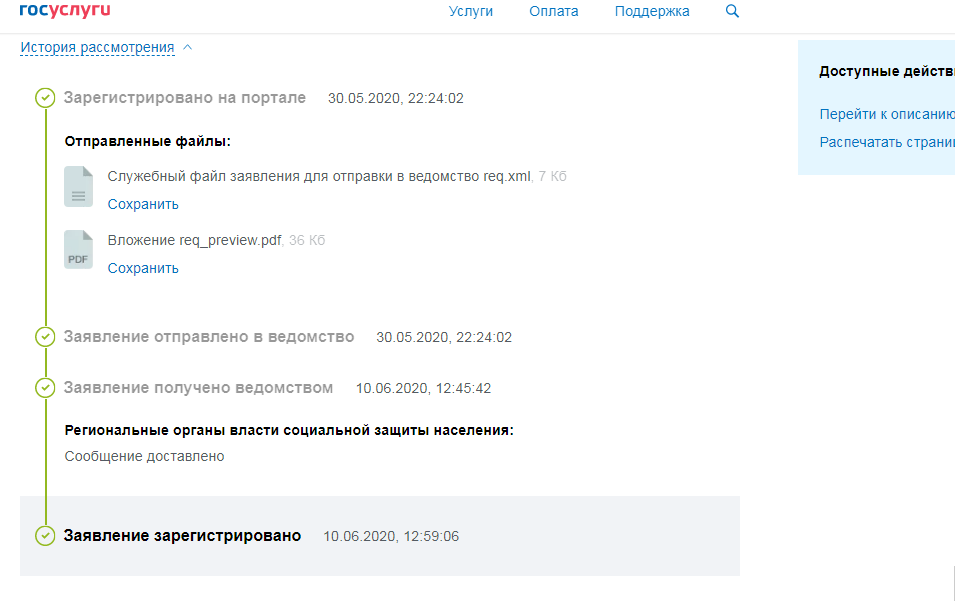The width and height of the screenshot is (955, 601).
Task: Open the Услуги menu
Action: (x=471, y=11)
